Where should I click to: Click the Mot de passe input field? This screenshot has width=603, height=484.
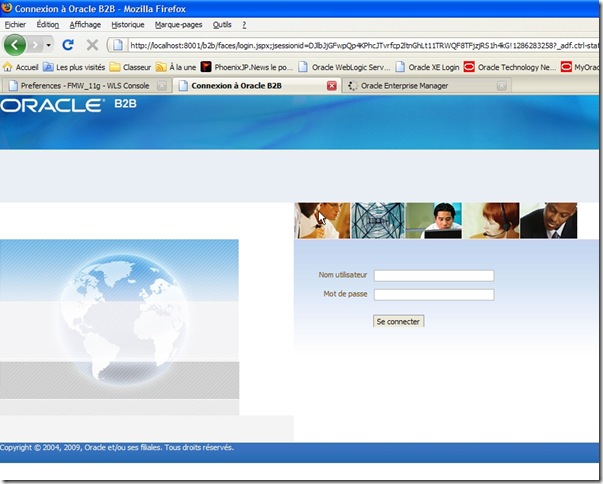point(434,294)
